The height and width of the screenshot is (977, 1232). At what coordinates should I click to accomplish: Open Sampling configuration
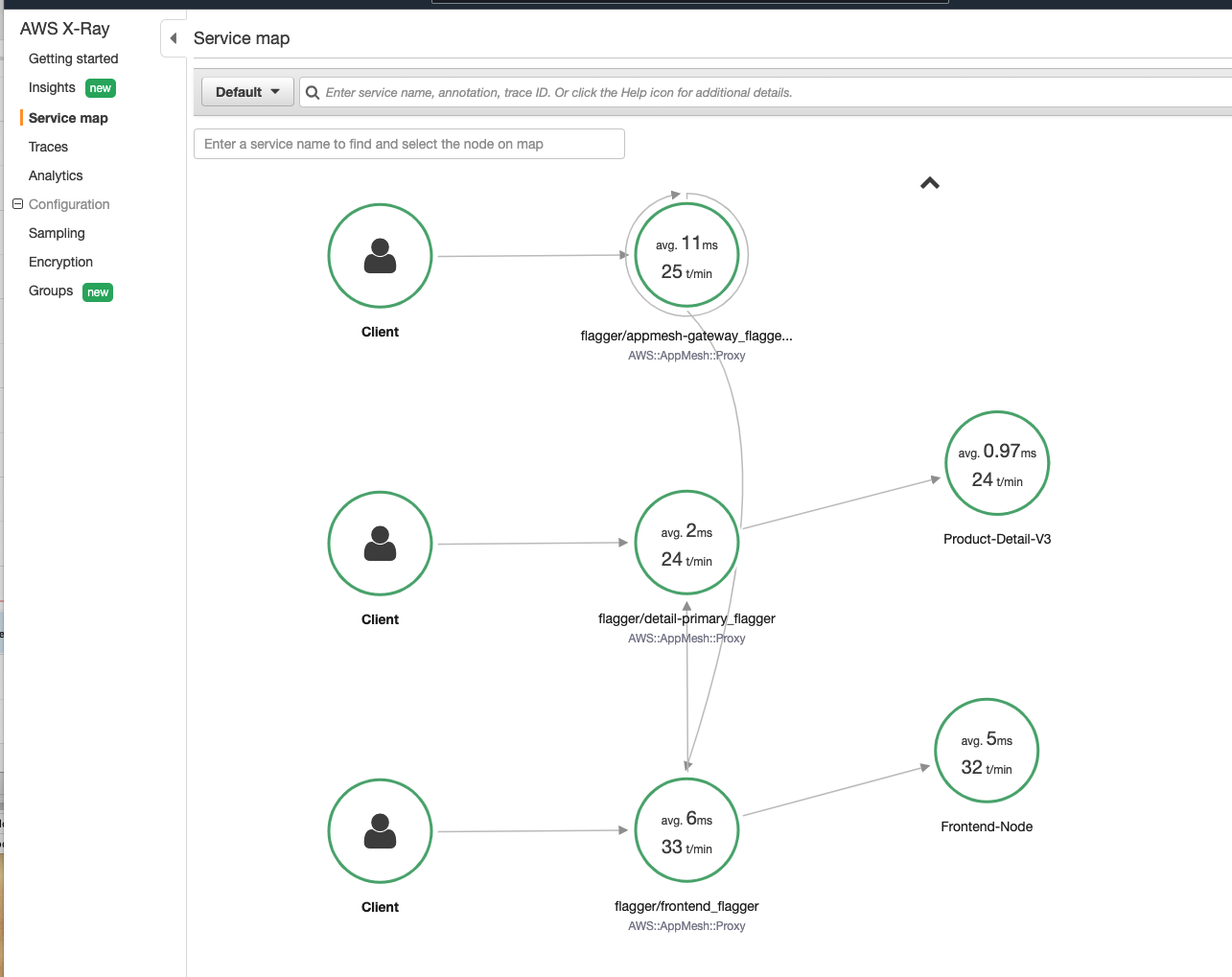[x=57, y=233]
